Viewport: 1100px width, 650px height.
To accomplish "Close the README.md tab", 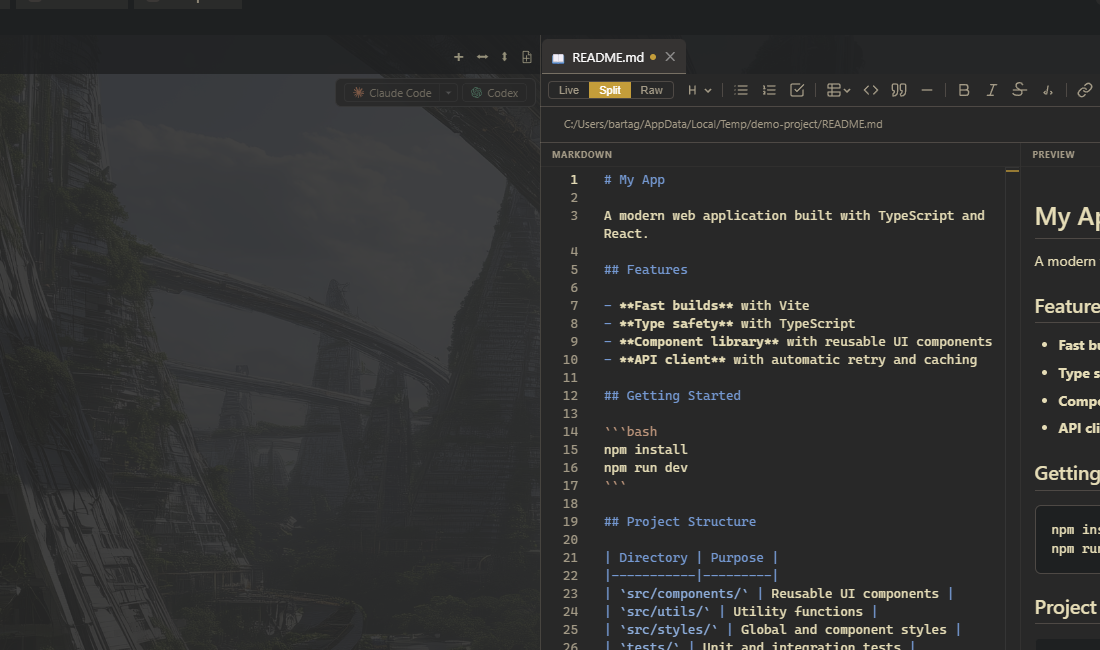I will click(x=670, y=57).
